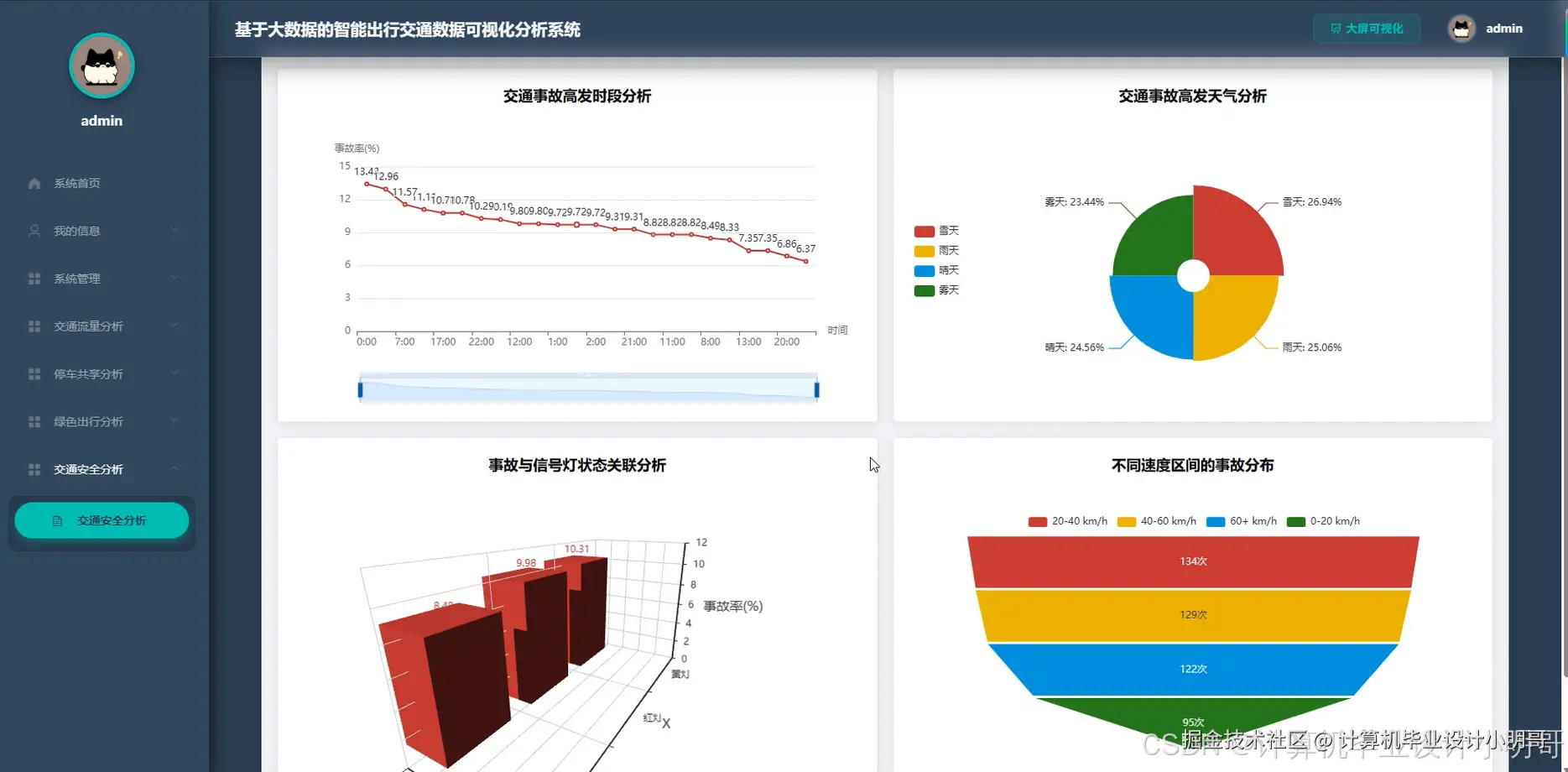
Task: Expand 交通流量分析 using its chevron
Action: pos(175,326)
